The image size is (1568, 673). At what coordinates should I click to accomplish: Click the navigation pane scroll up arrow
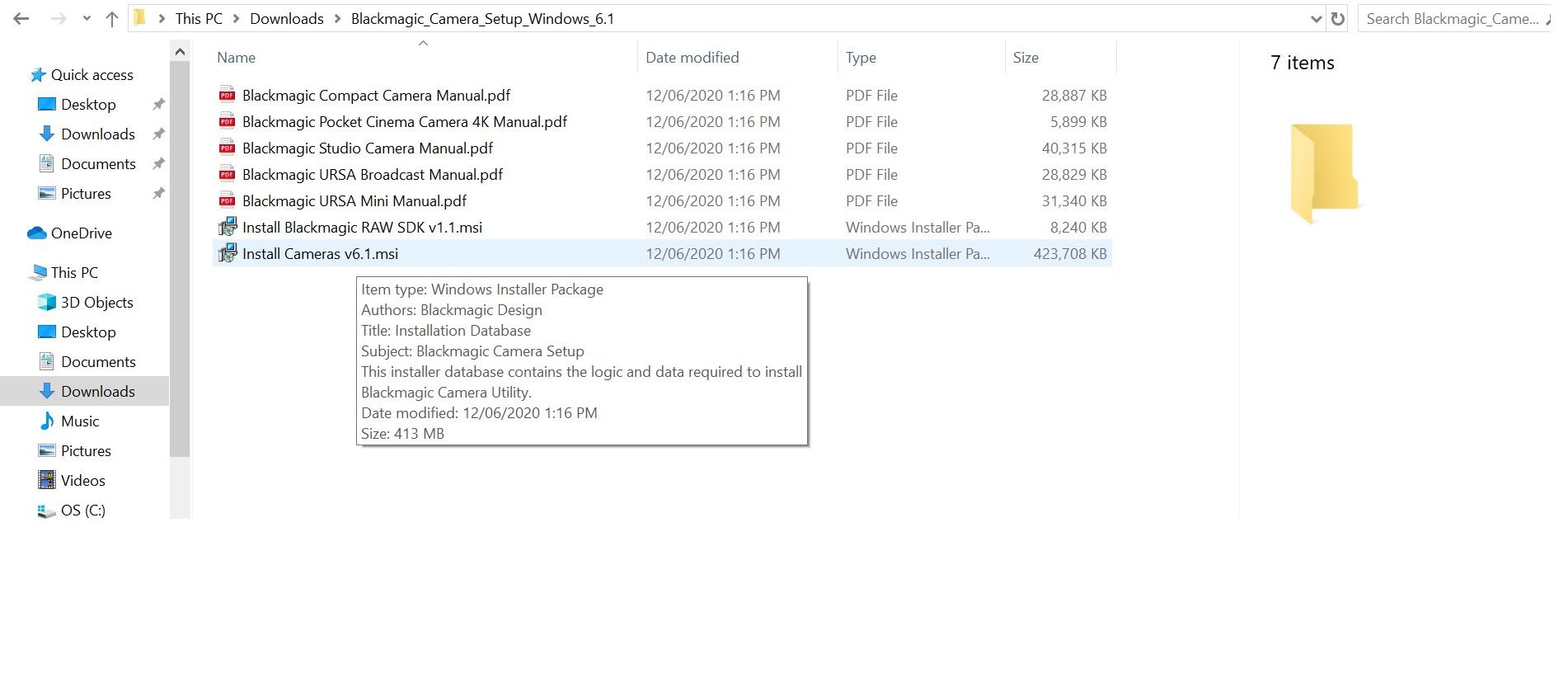[x=180, y=52]
